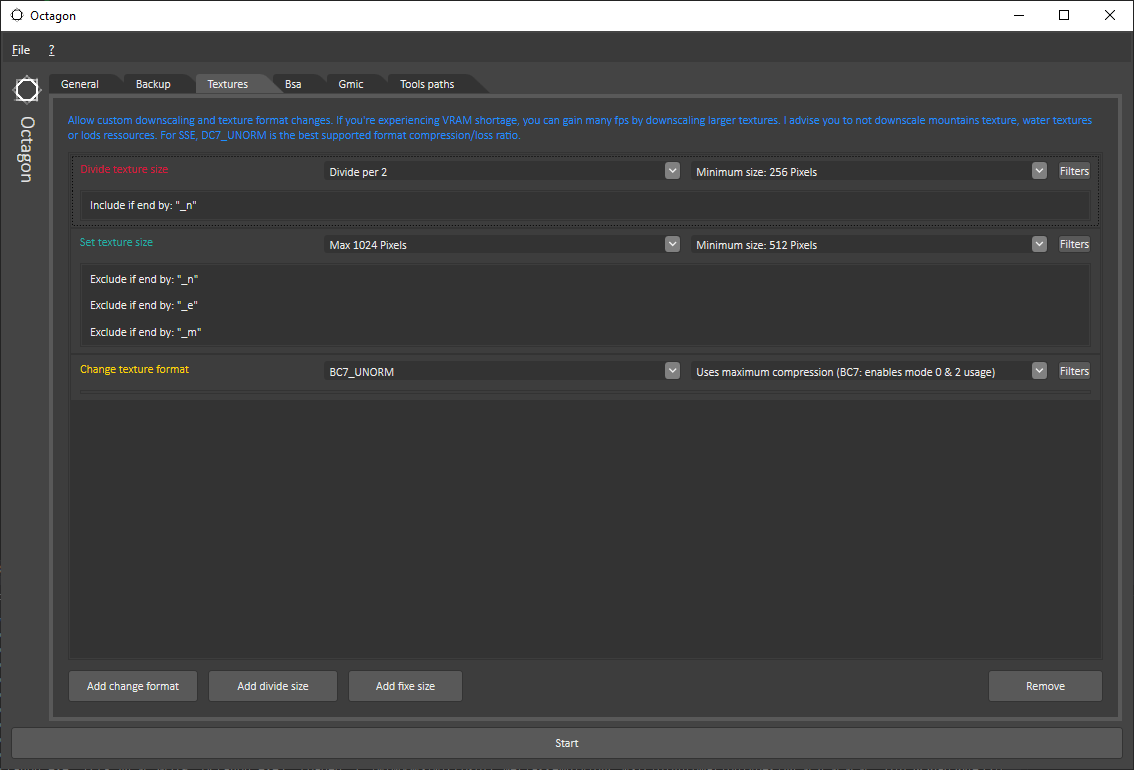Expand the Divide per 2 dropdown
The image size is (1134, 770).
point(503,172)
